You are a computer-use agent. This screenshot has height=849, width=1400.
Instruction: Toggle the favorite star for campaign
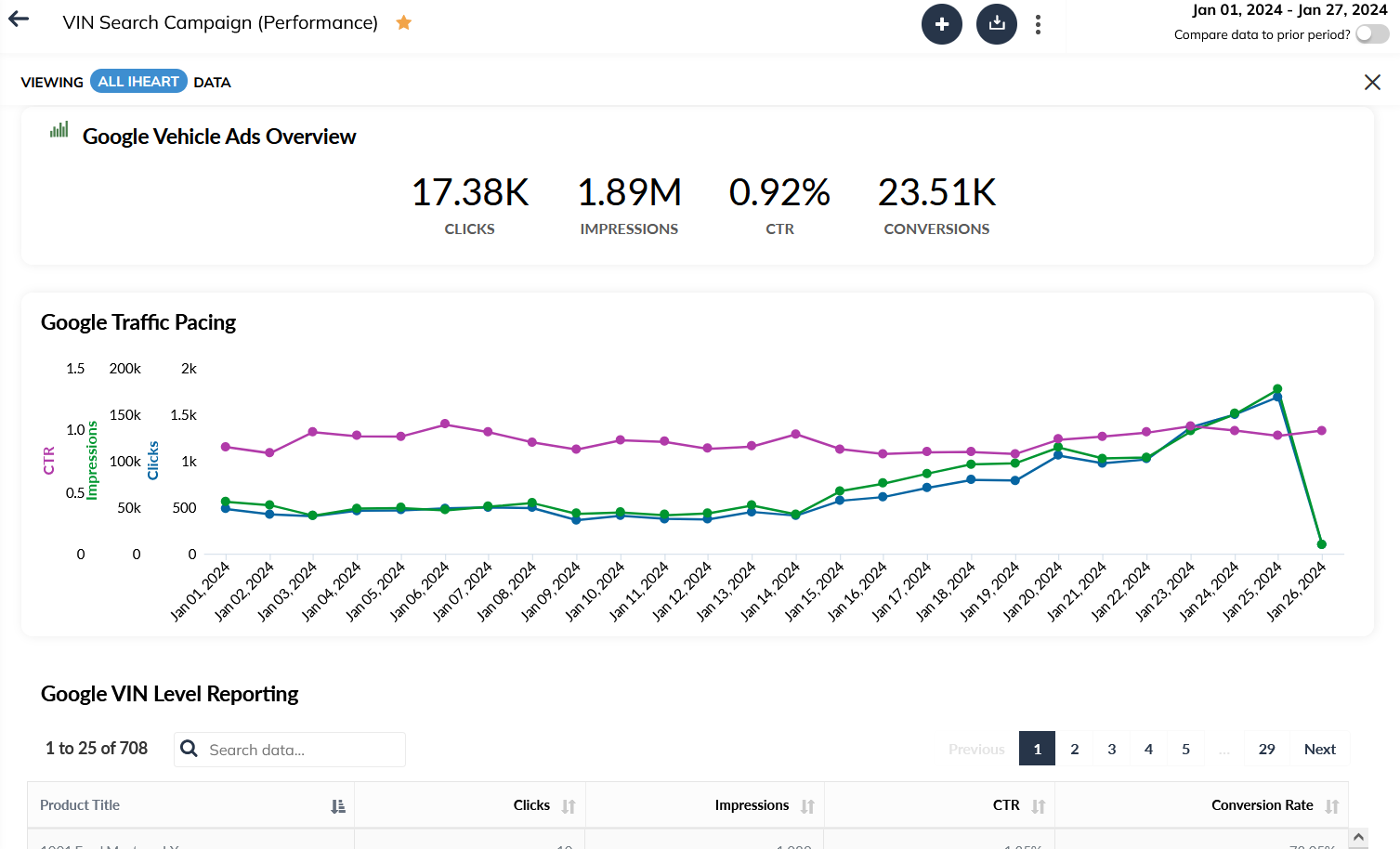[x=403, y=22]
